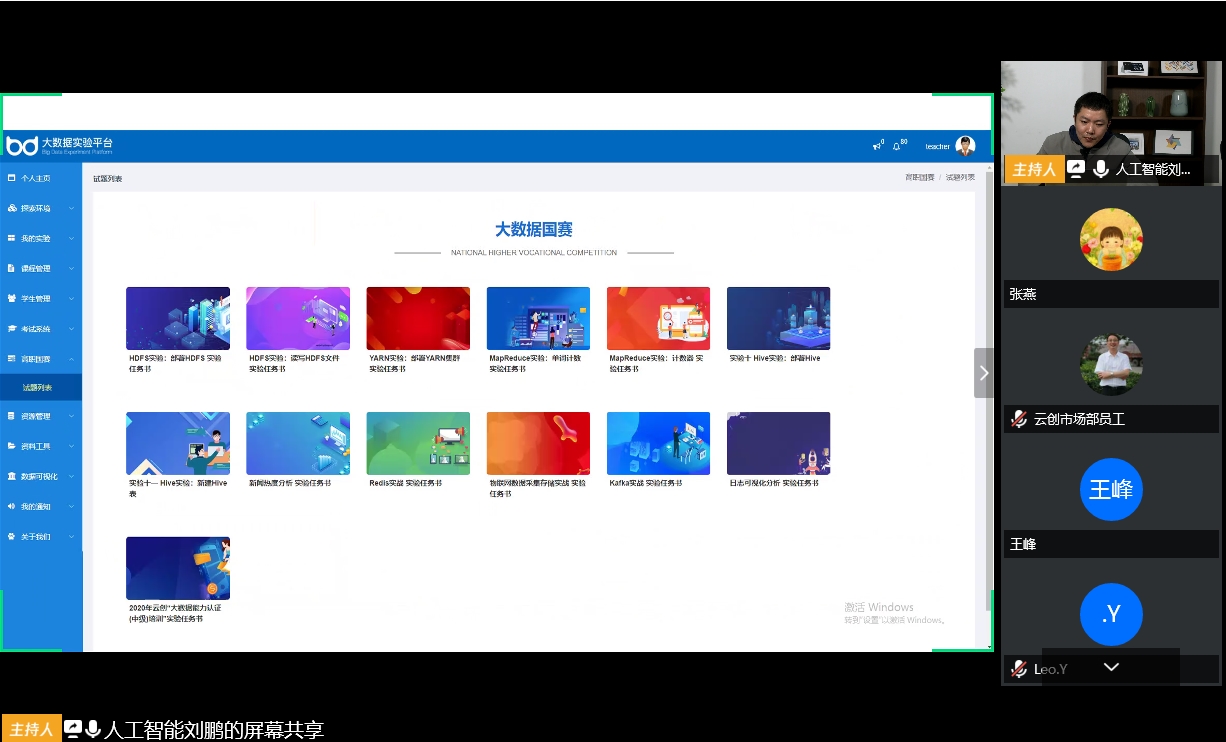This screenshot has height=742, width=1226.
Task: Click the 日志可视化分析 实验任务书 link
Action: point(774,483)
